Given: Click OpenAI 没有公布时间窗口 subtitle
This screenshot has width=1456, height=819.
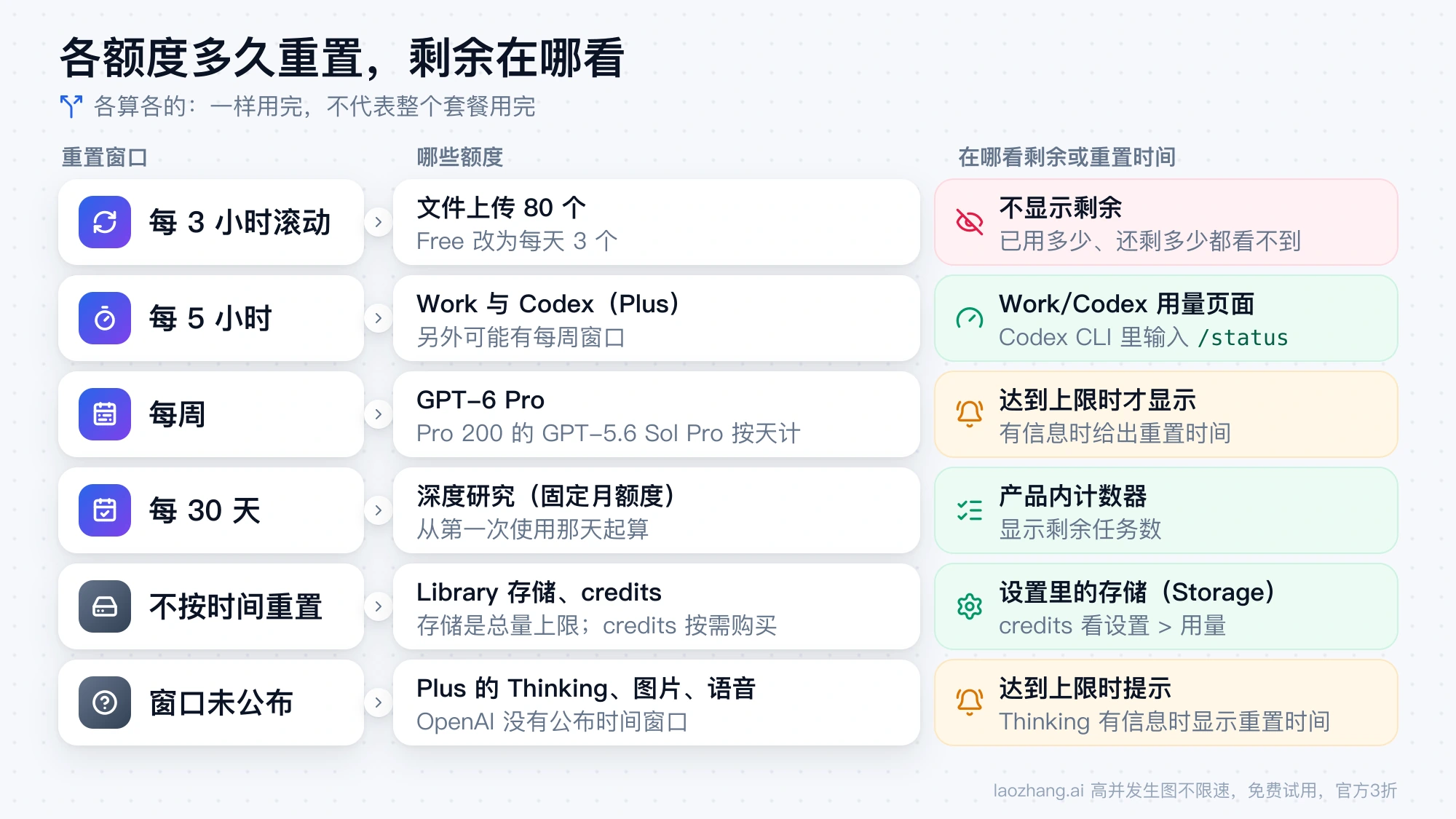Looking at the screenshot, I should pos(553,721).
